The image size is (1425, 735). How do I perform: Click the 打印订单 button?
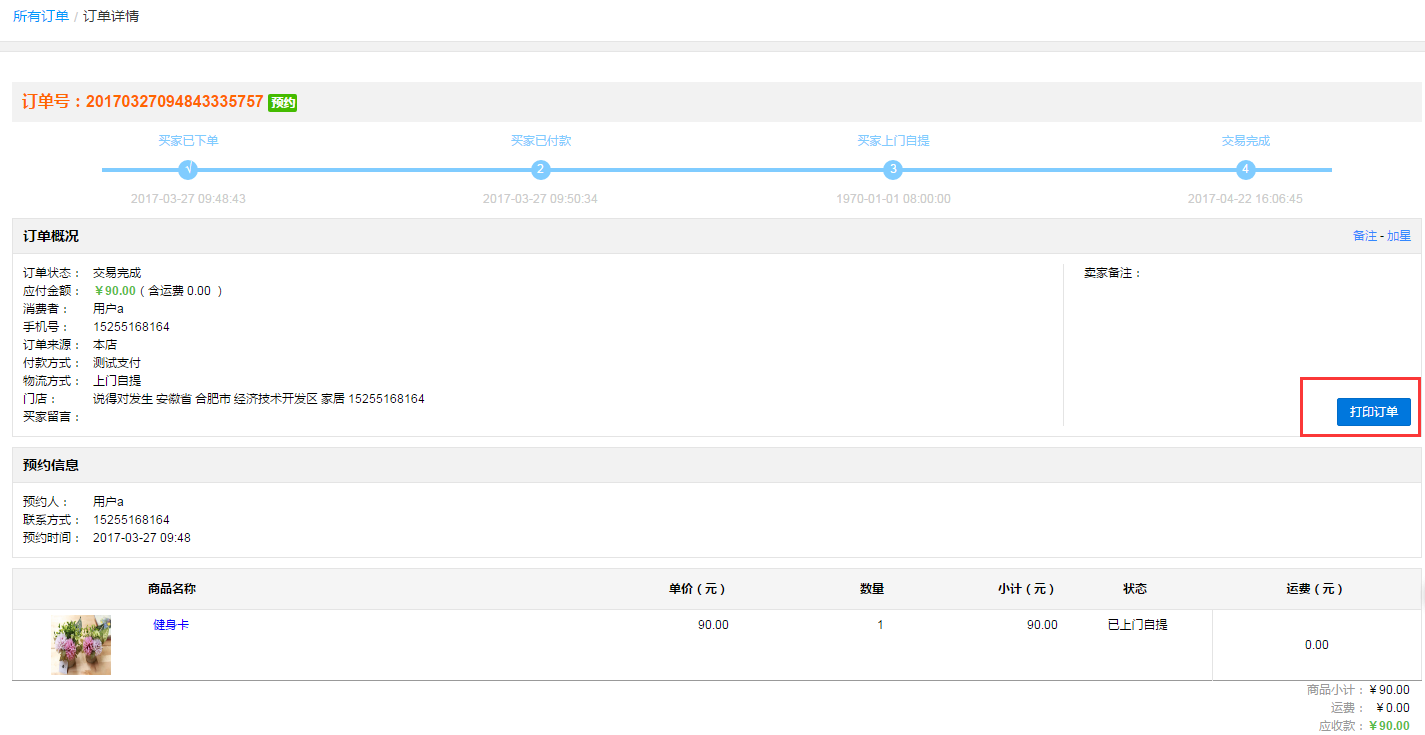point(1373,412)
